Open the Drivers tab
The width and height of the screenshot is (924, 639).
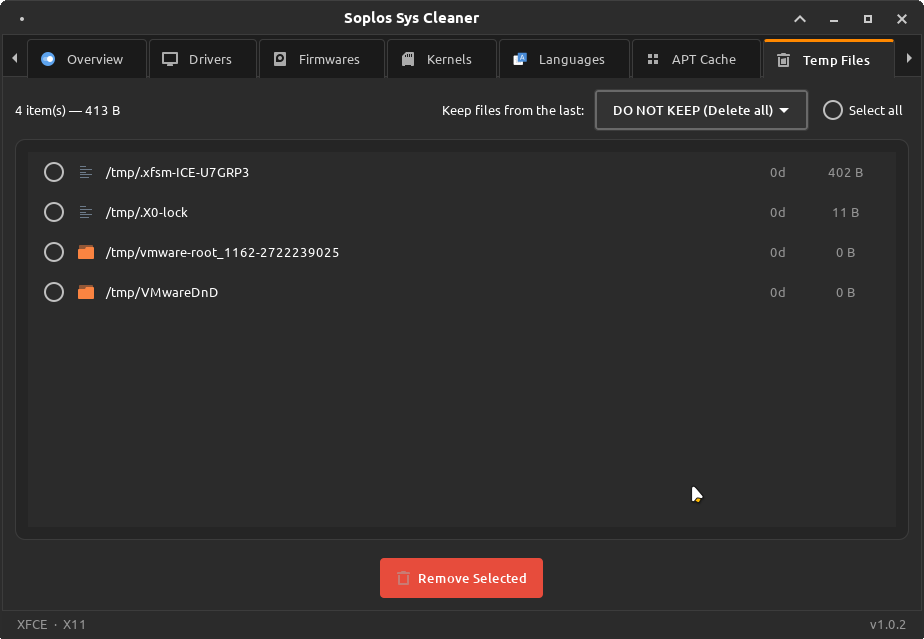(x=203, y=59)
